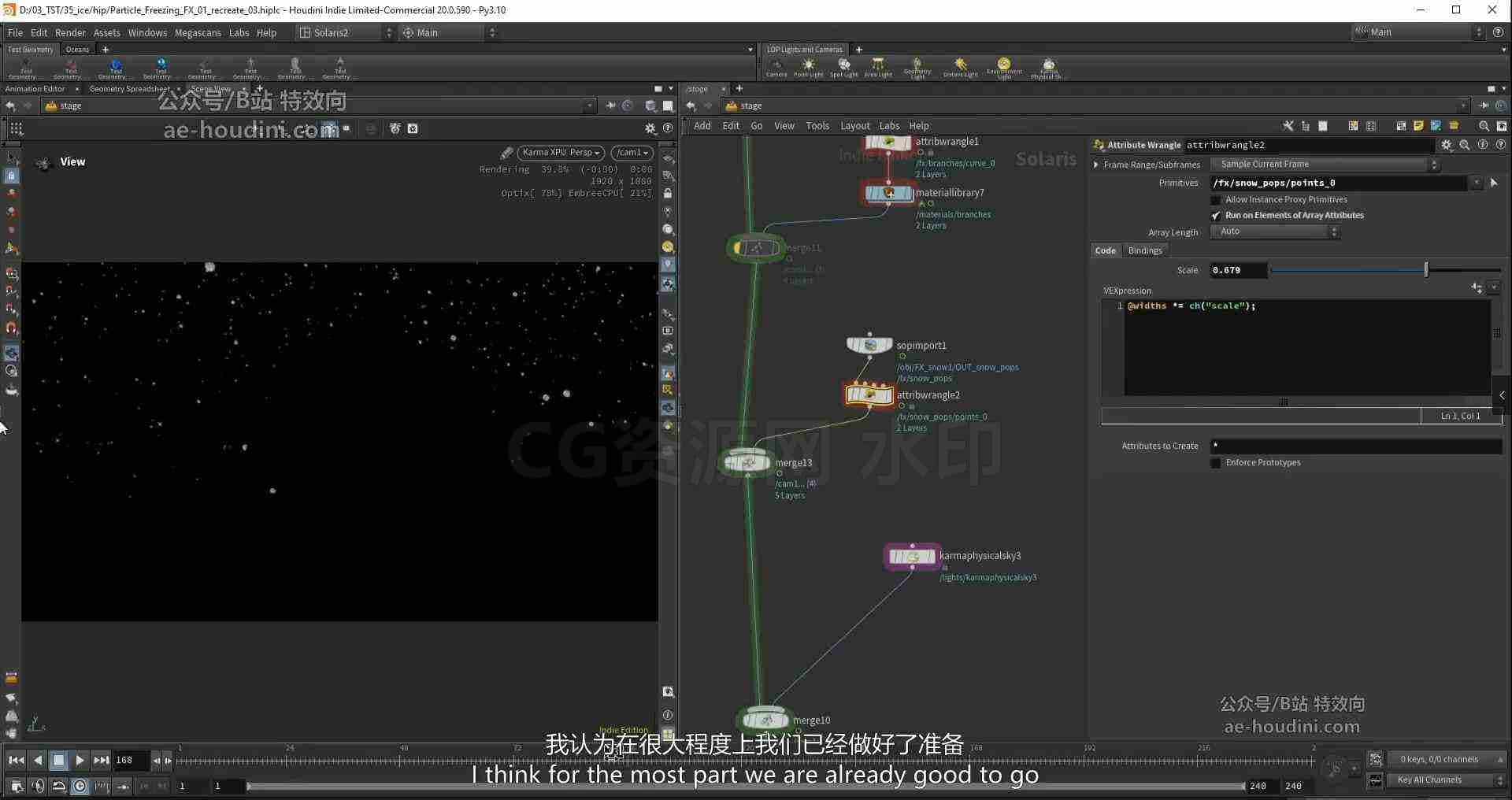Open Array Length Auto dropdown
Image resolution: width=1512 pixels, height=800 pixels.
click(1274, 231)
